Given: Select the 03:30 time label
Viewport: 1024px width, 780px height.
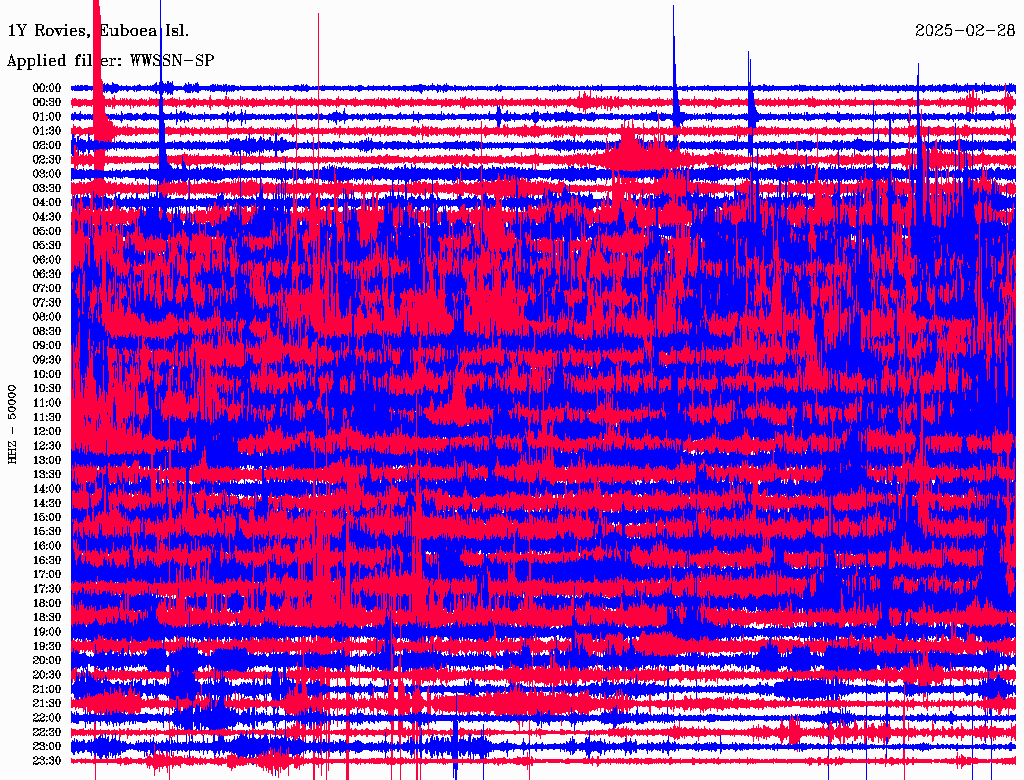Looking at the screenshot, I should 47,189.
